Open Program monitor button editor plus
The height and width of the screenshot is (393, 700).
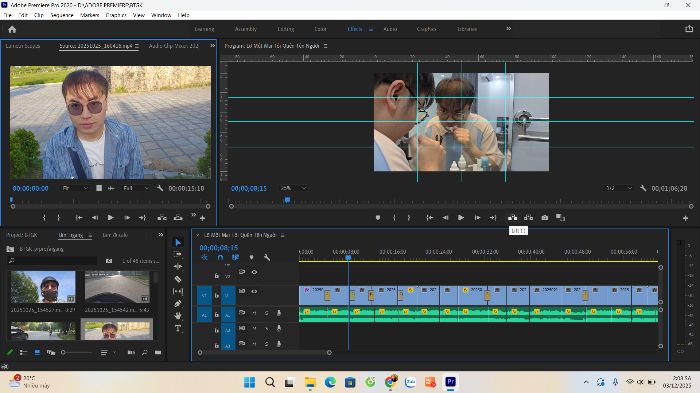(x=685, y=218)
